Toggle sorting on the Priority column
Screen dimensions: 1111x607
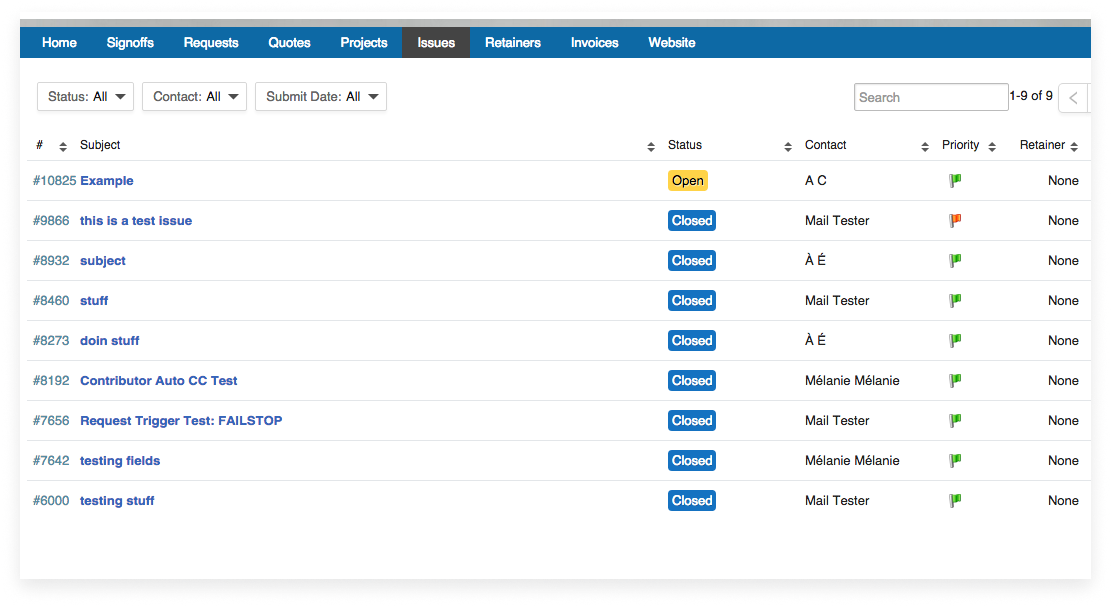tap(993, 145)
